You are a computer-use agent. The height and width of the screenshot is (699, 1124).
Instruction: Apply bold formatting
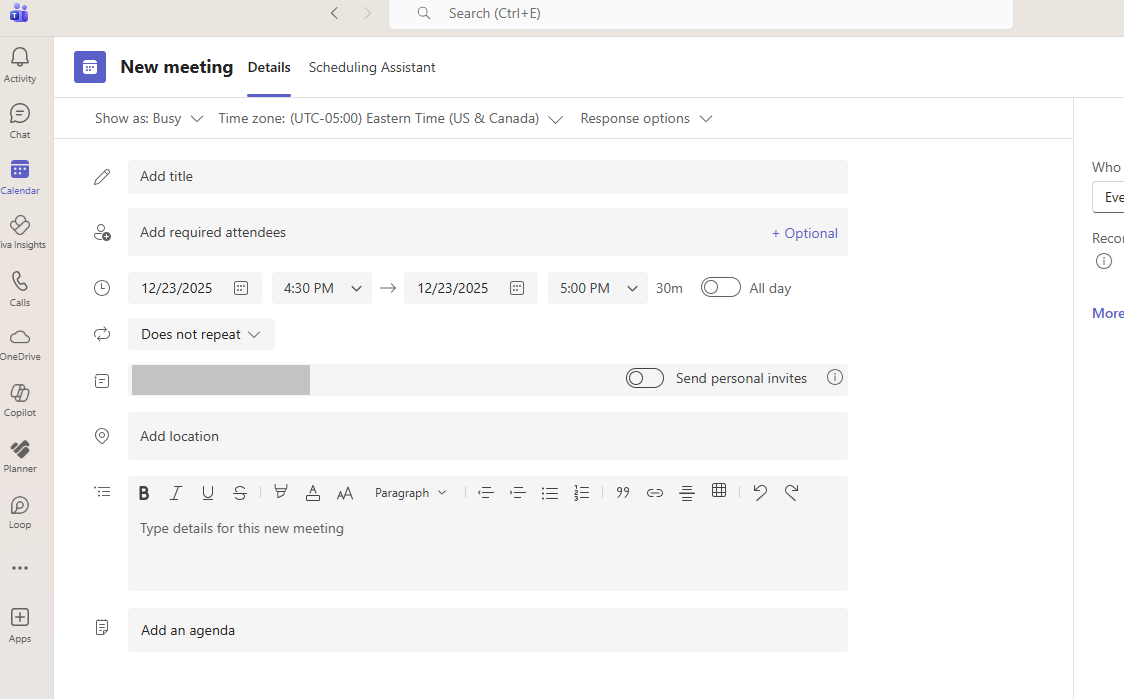click(144, 493)
